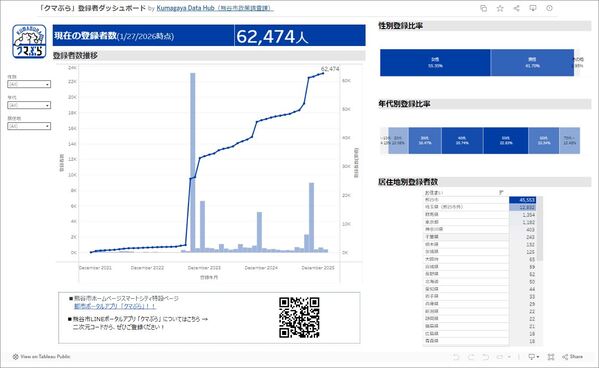
Task: Open the device preview/download menu at bottom
Action: [x=533, y=357]
